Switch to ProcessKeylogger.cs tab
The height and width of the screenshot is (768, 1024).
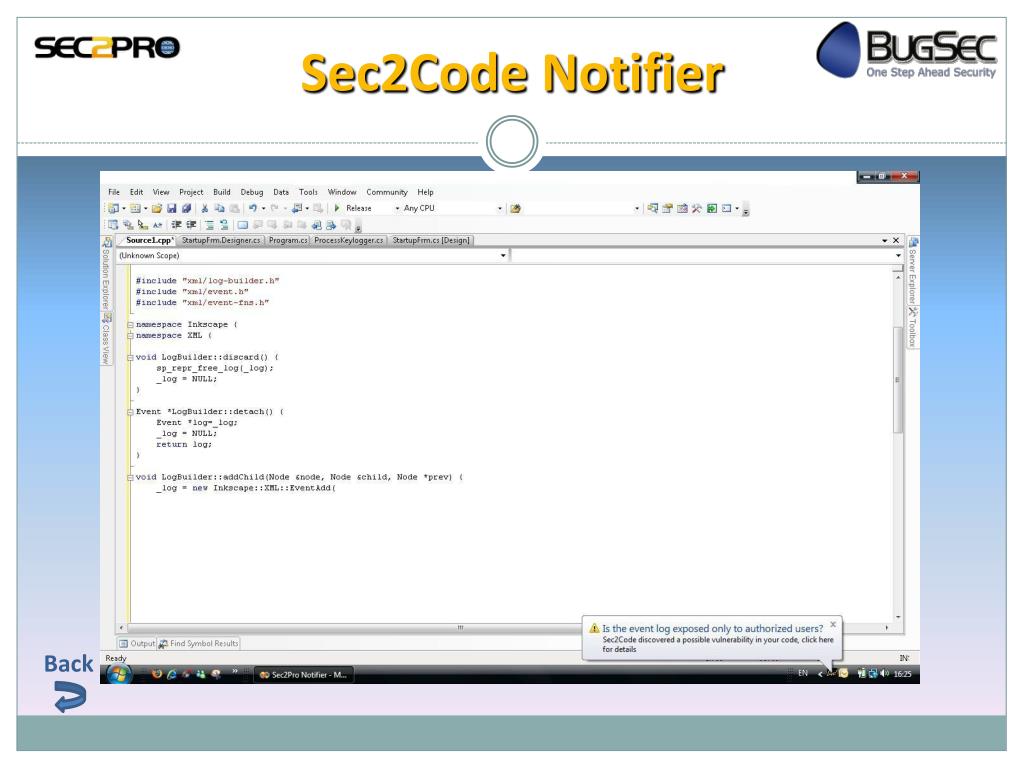[348, 240]
